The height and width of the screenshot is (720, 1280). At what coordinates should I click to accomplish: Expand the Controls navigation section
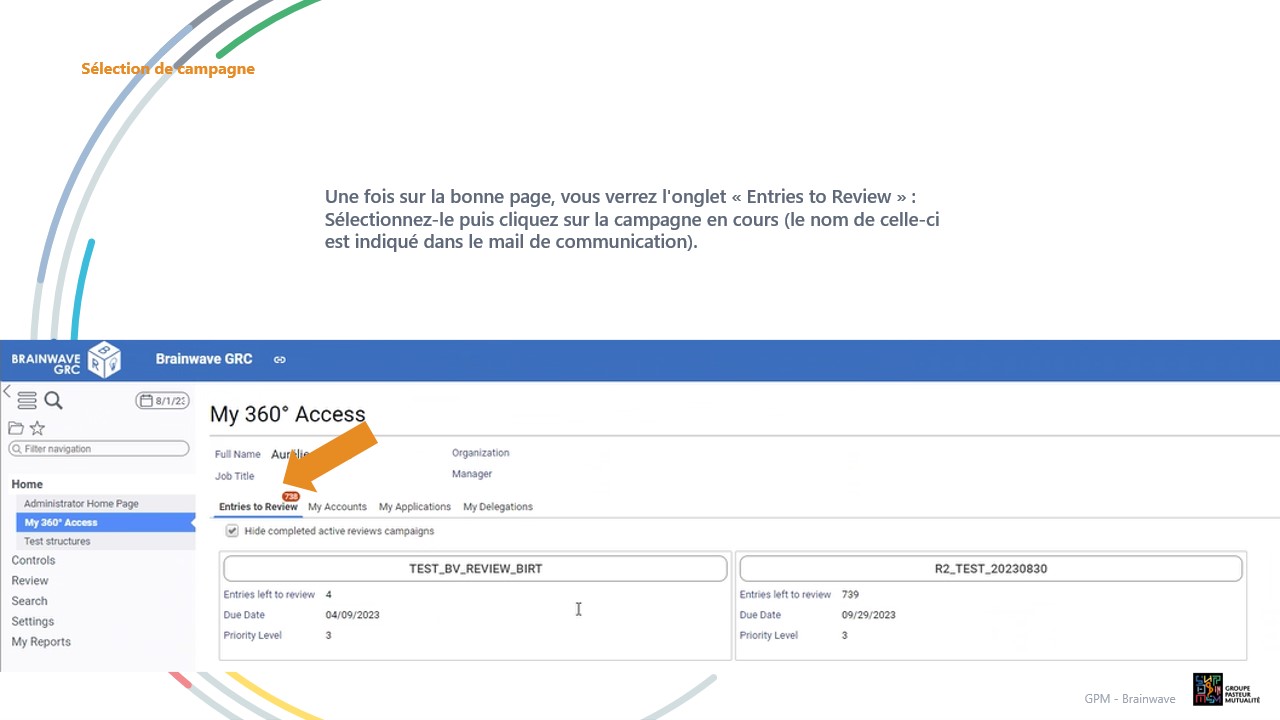33,560
